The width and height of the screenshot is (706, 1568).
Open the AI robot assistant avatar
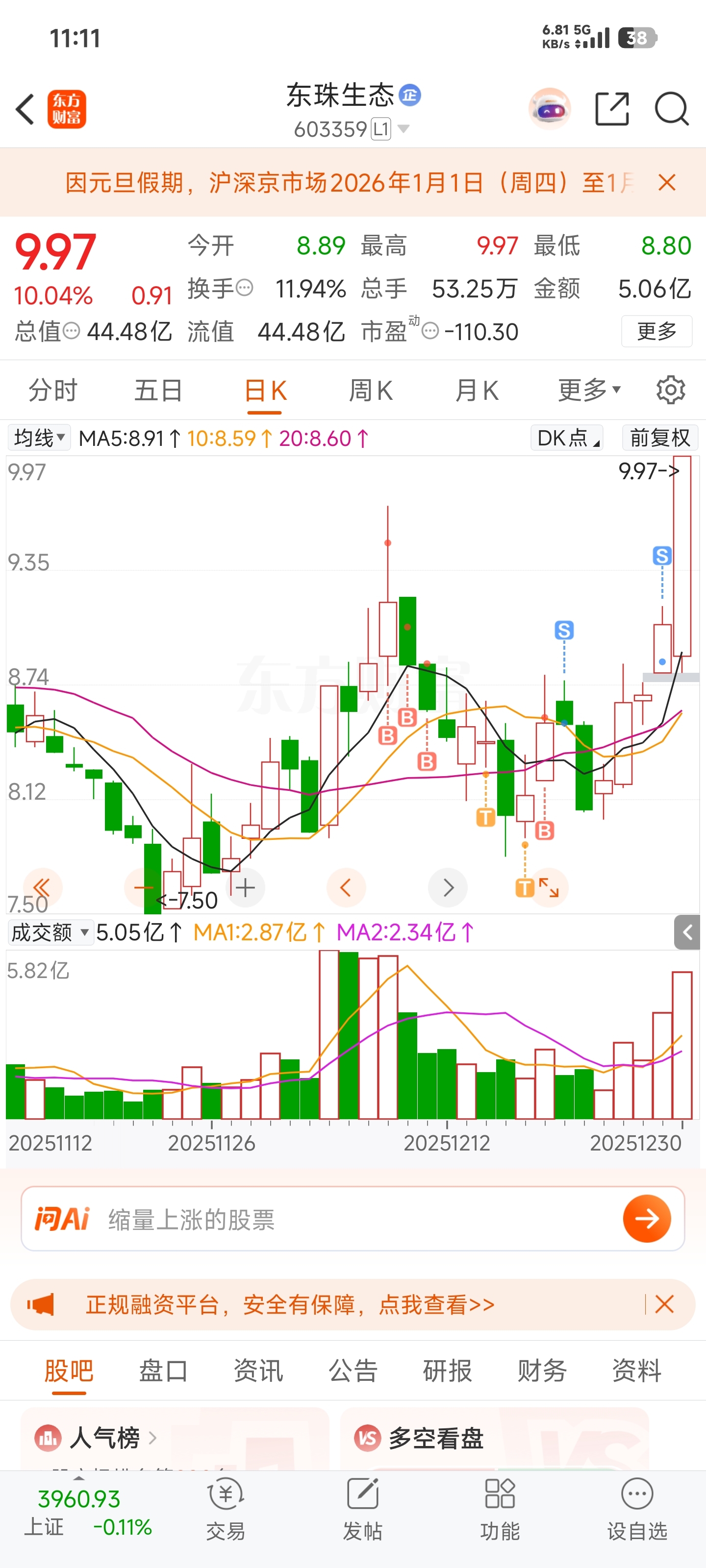pos(550,110)
